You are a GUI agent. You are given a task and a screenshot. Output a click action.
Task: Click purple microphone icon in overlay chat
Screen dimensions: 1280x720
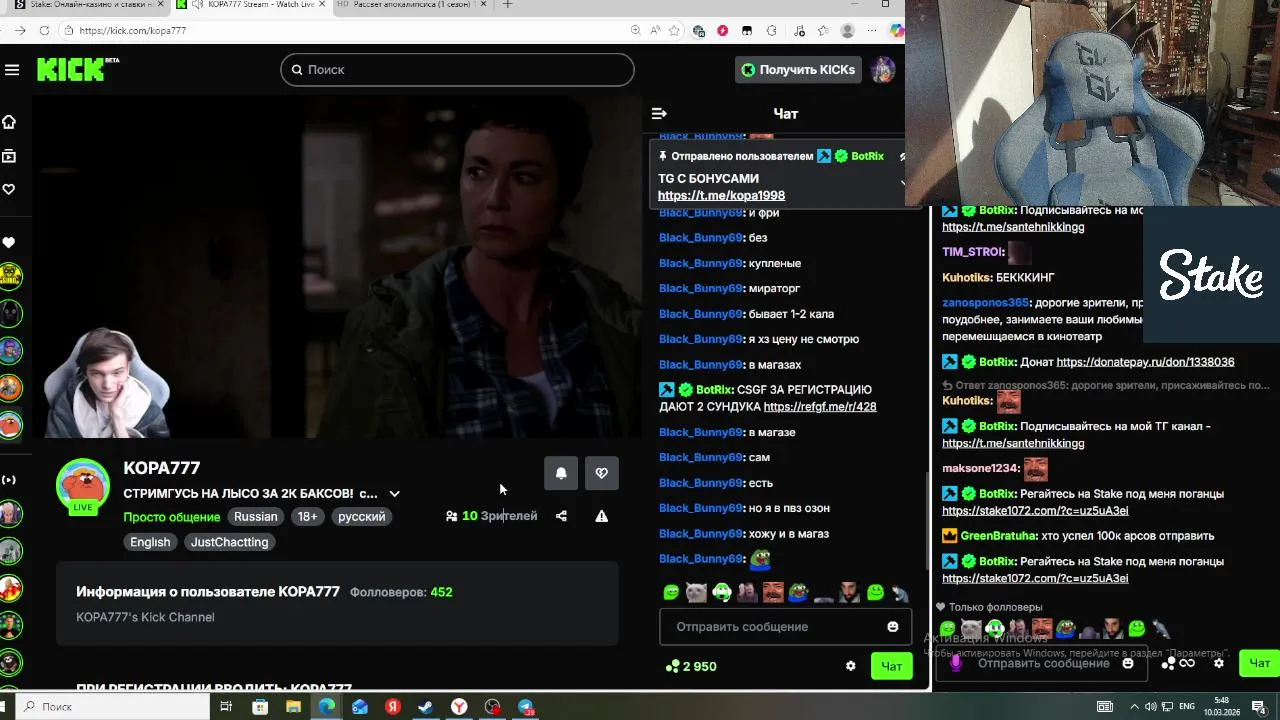957,663
